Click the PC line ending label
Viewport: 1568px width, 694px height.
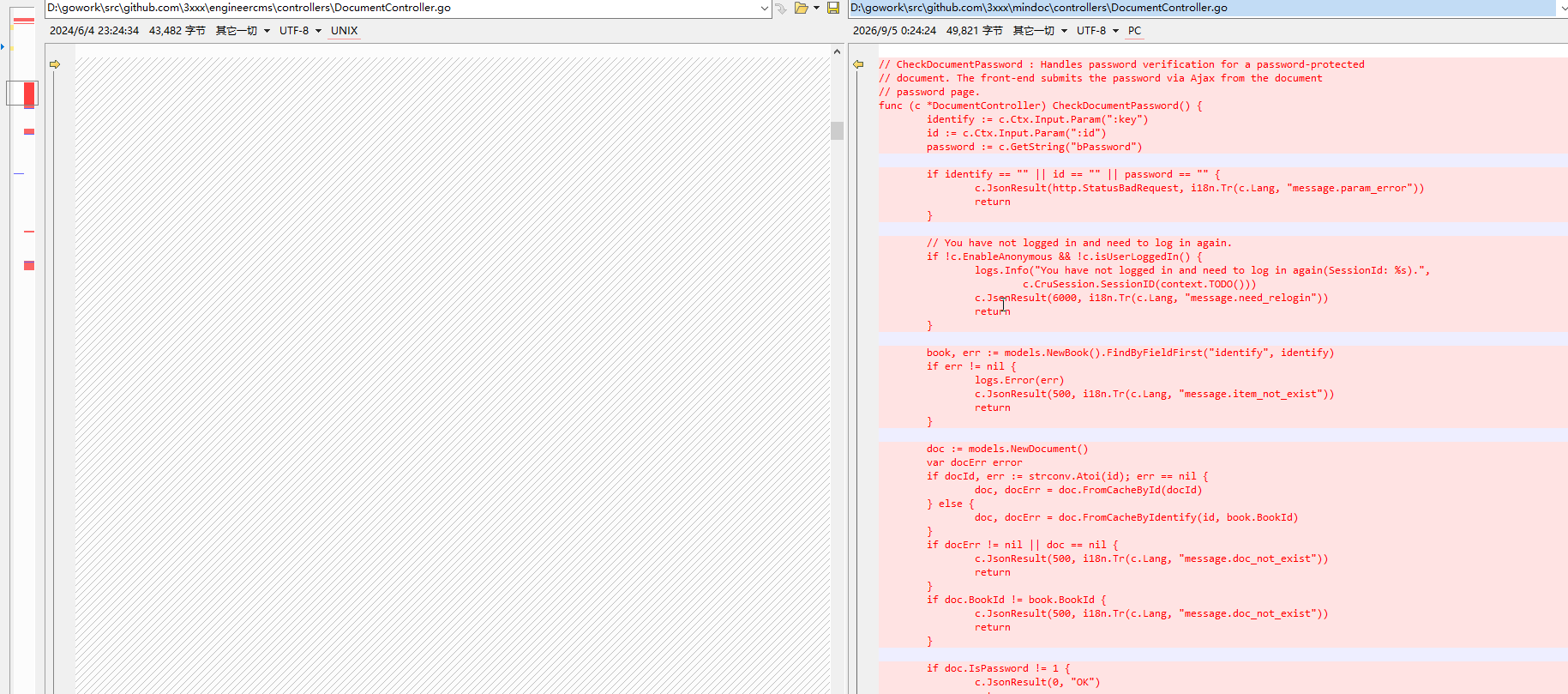1134,31
